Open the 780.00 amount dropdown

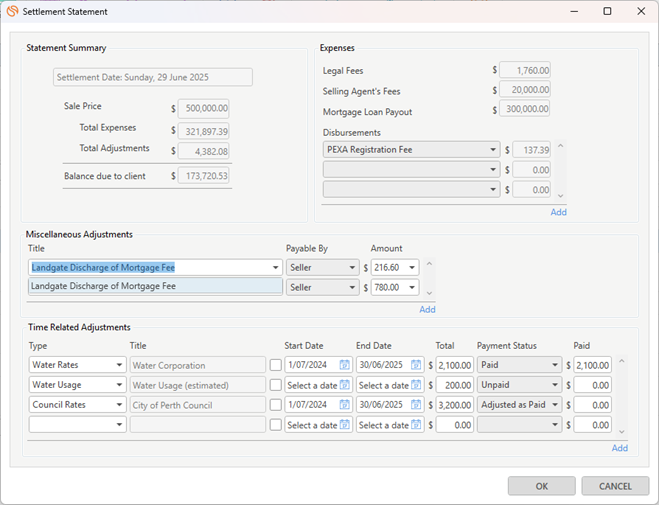[x=411, y=287]
